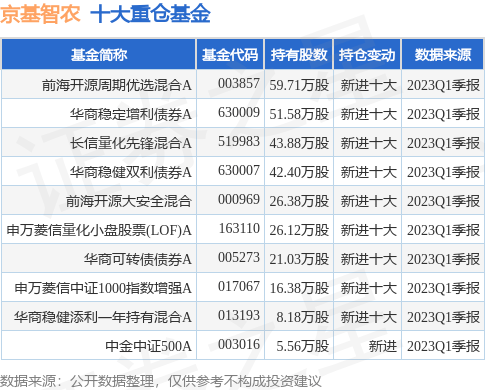Click fund code 519983
485x390 pixels.
click(x=239, y=141)
